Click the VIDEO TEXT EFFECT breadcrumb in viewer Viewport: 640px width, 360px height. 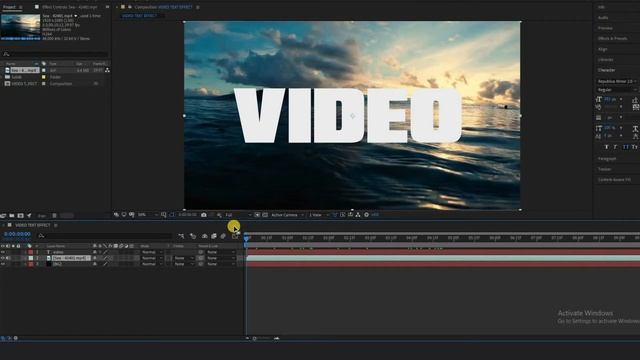click(x=139, y=16)
